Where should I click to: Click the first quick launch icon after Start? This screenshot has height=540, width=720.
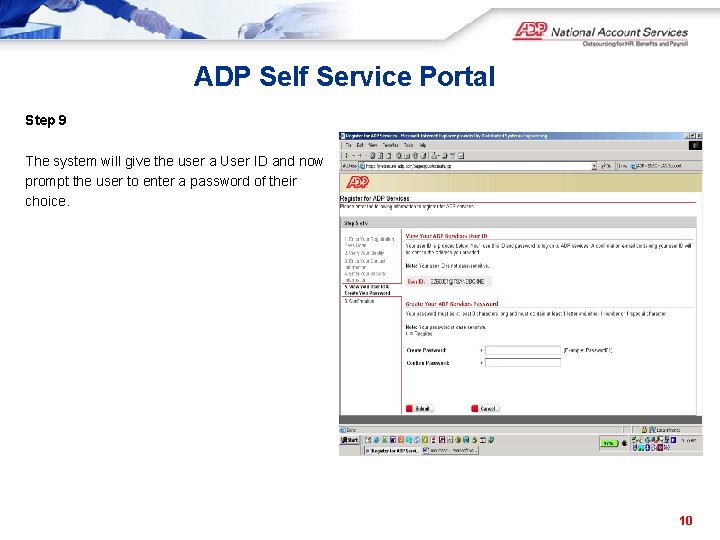click(x=368, y=440)
